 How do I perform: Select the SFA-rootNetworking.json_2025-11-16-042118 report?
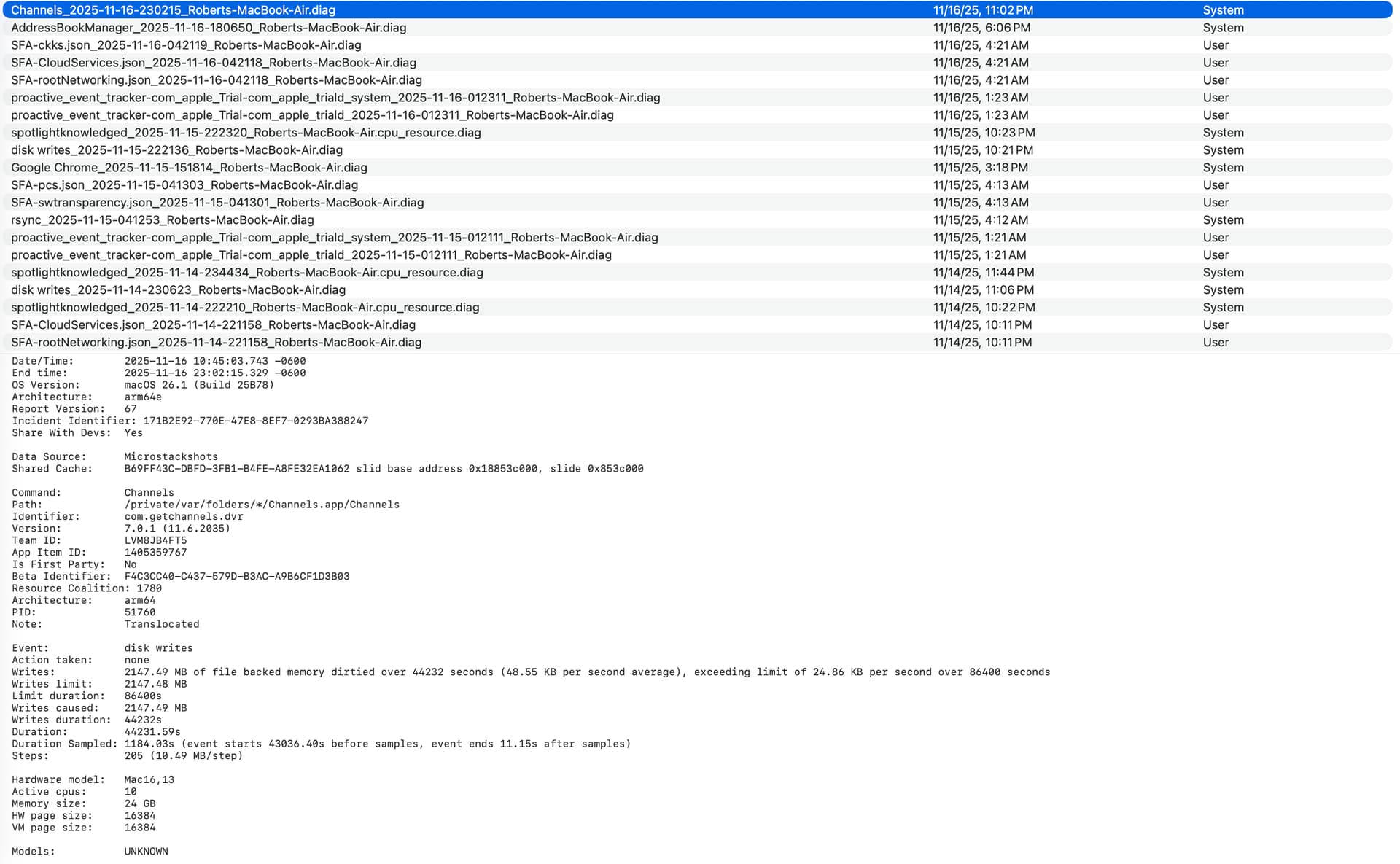(x=217, y=80)
